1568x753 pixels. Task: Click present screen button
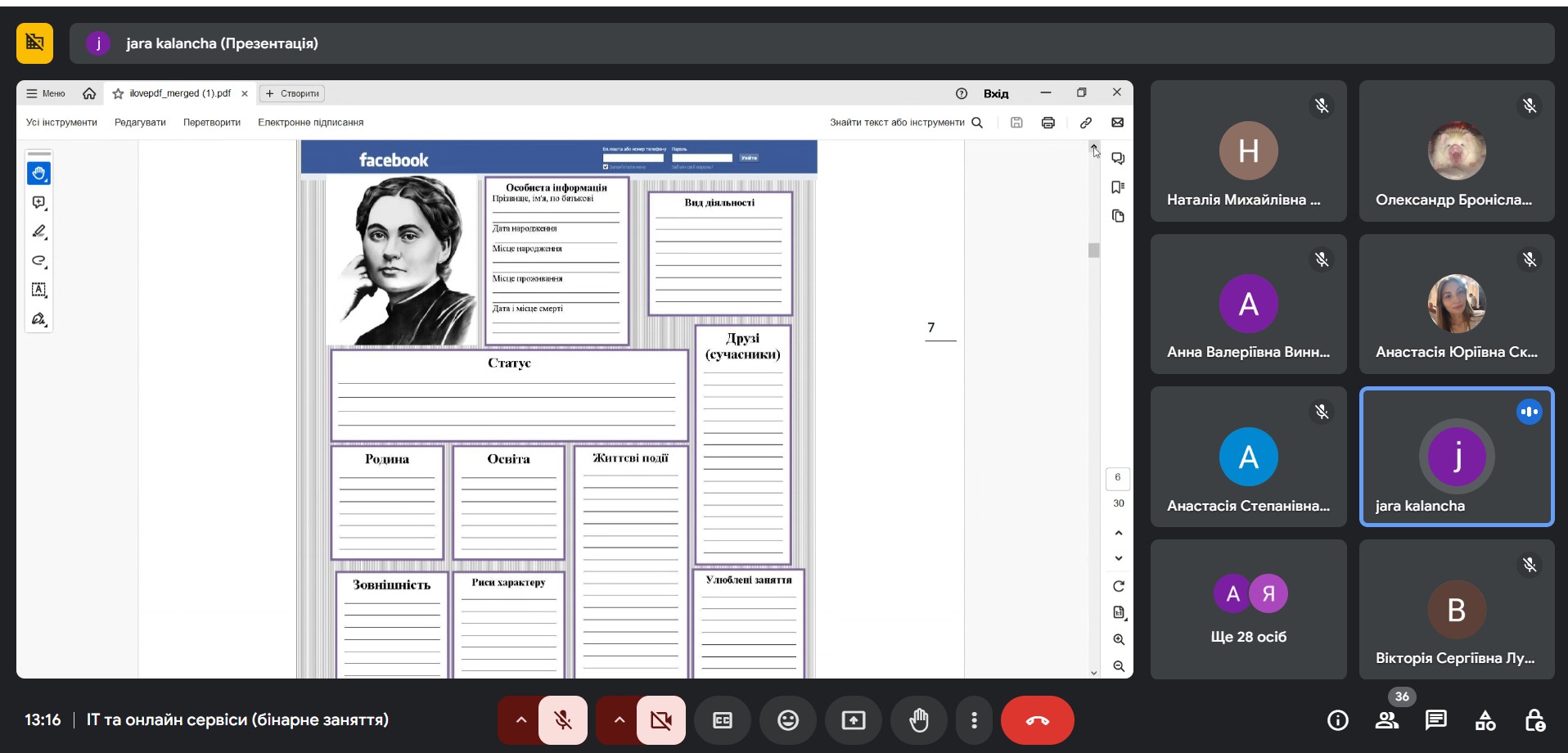854,720
